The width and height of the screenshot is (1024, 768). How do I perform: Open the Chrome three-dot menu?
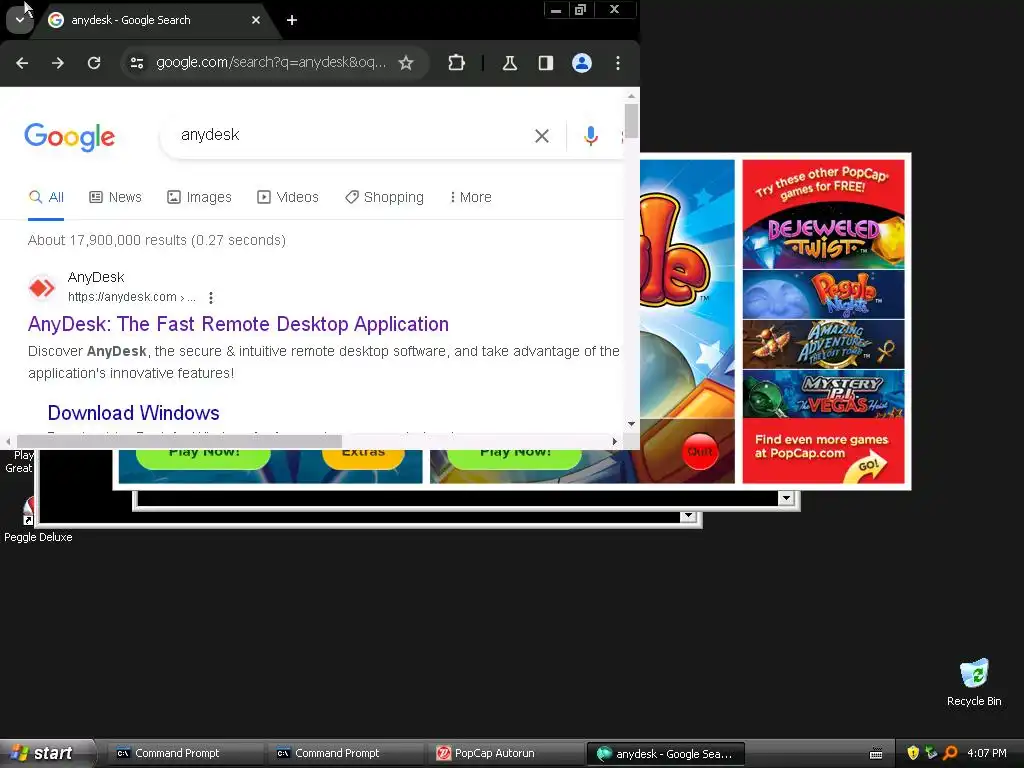pos(618,63)
